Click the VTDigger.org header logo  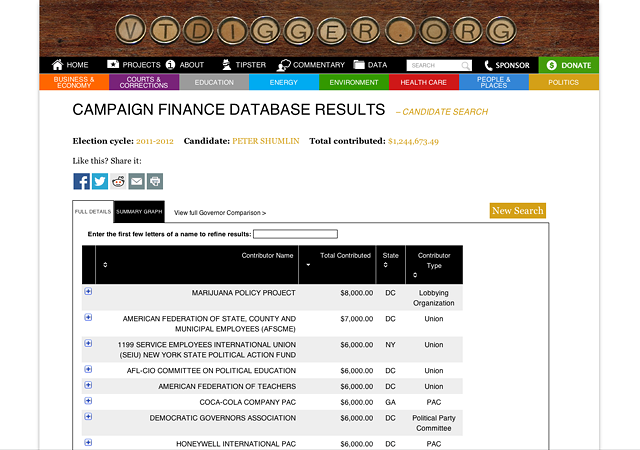tap(316, 30)
